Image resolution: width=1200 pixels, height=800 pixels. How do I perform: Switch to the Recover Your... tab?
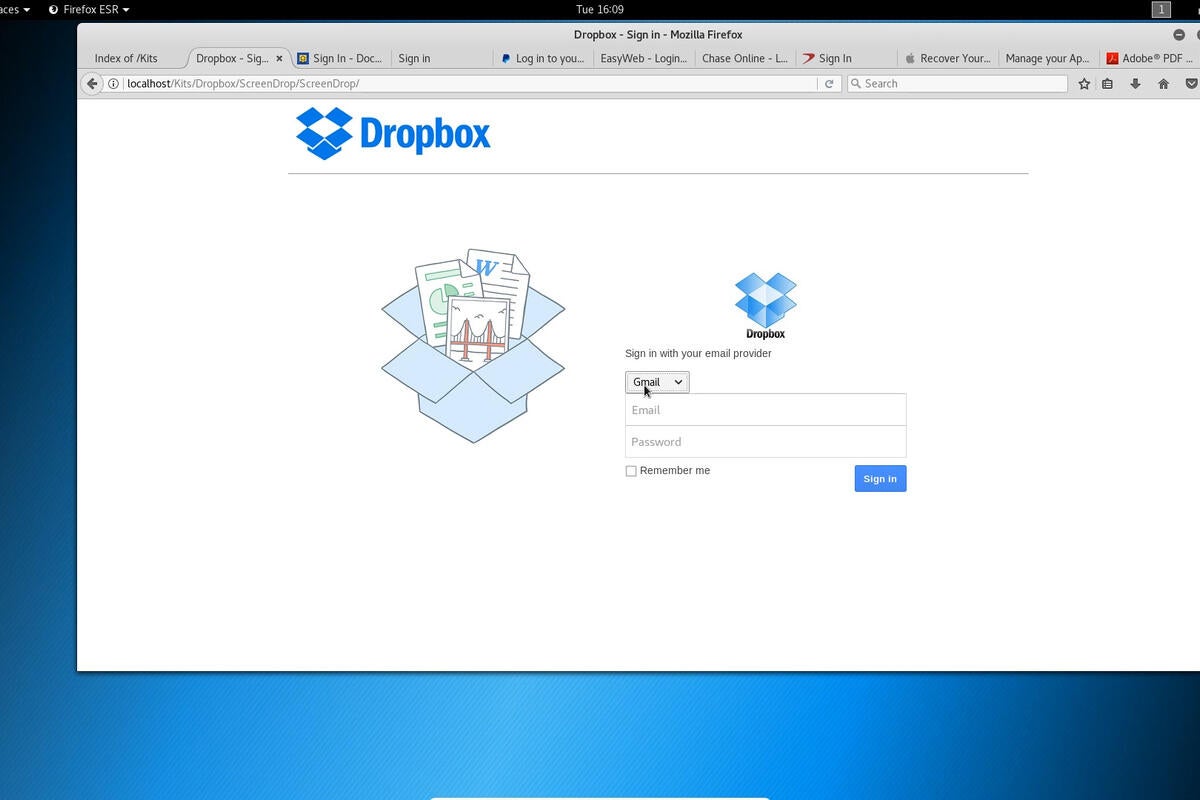(x=947, y=59)
